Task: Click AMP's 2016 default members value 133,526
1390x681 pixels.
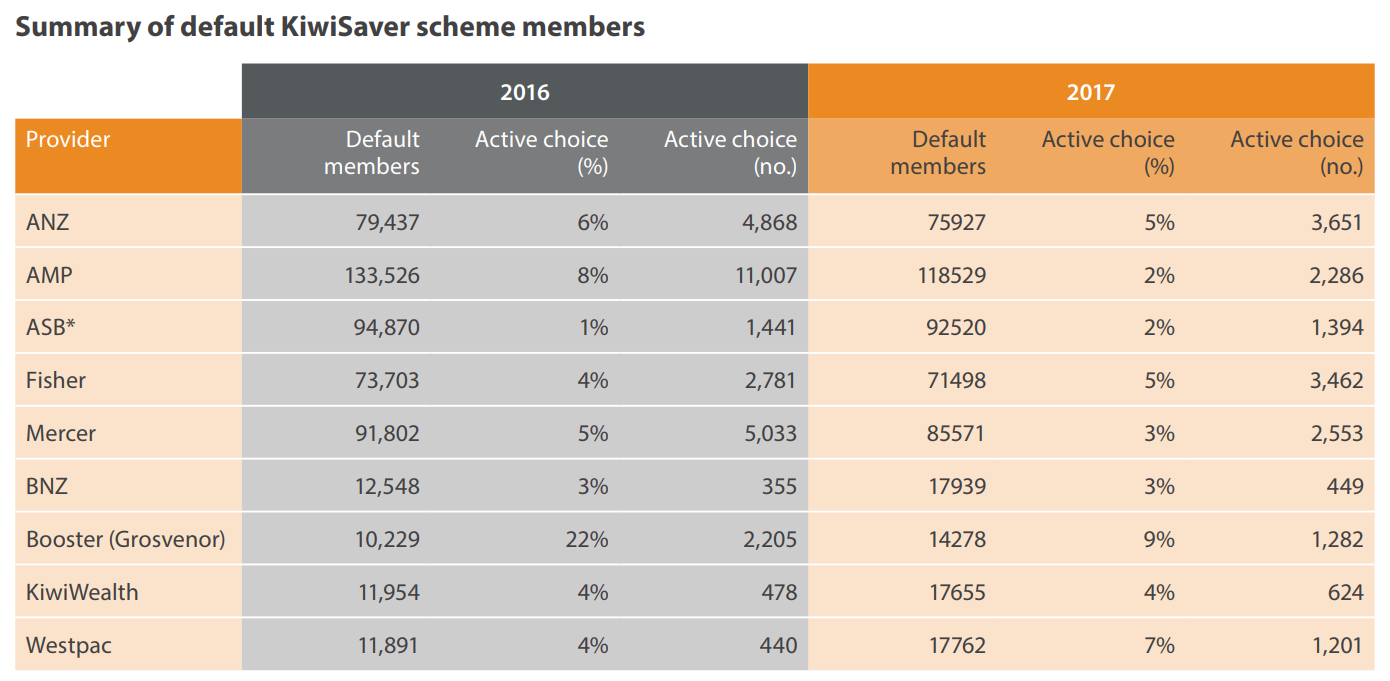Action: click(x=378, y=274)
